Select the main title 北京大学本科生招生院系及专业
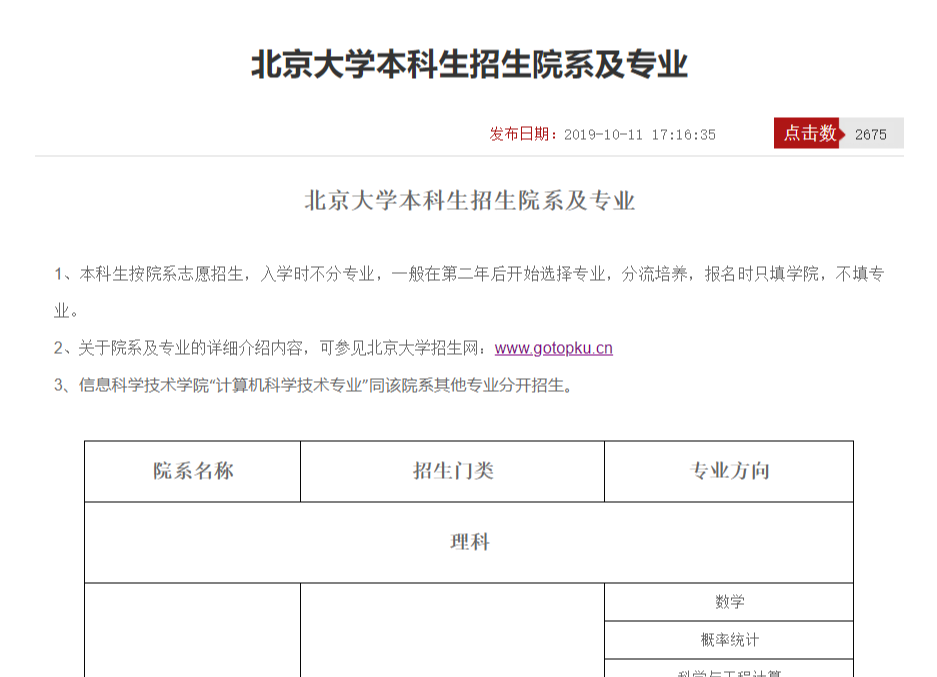 click(x=469, y=65)
